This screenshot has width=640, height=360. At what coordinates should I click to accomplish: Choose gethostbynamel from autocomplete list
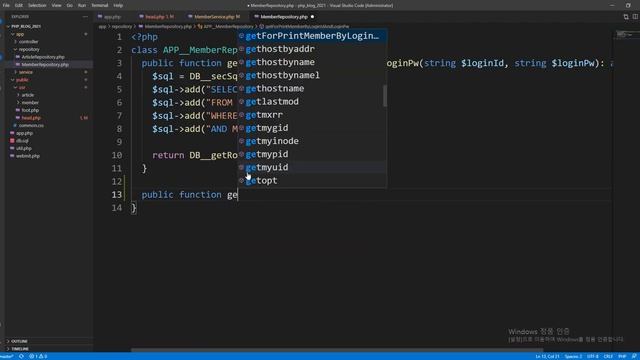click(312, 75)
